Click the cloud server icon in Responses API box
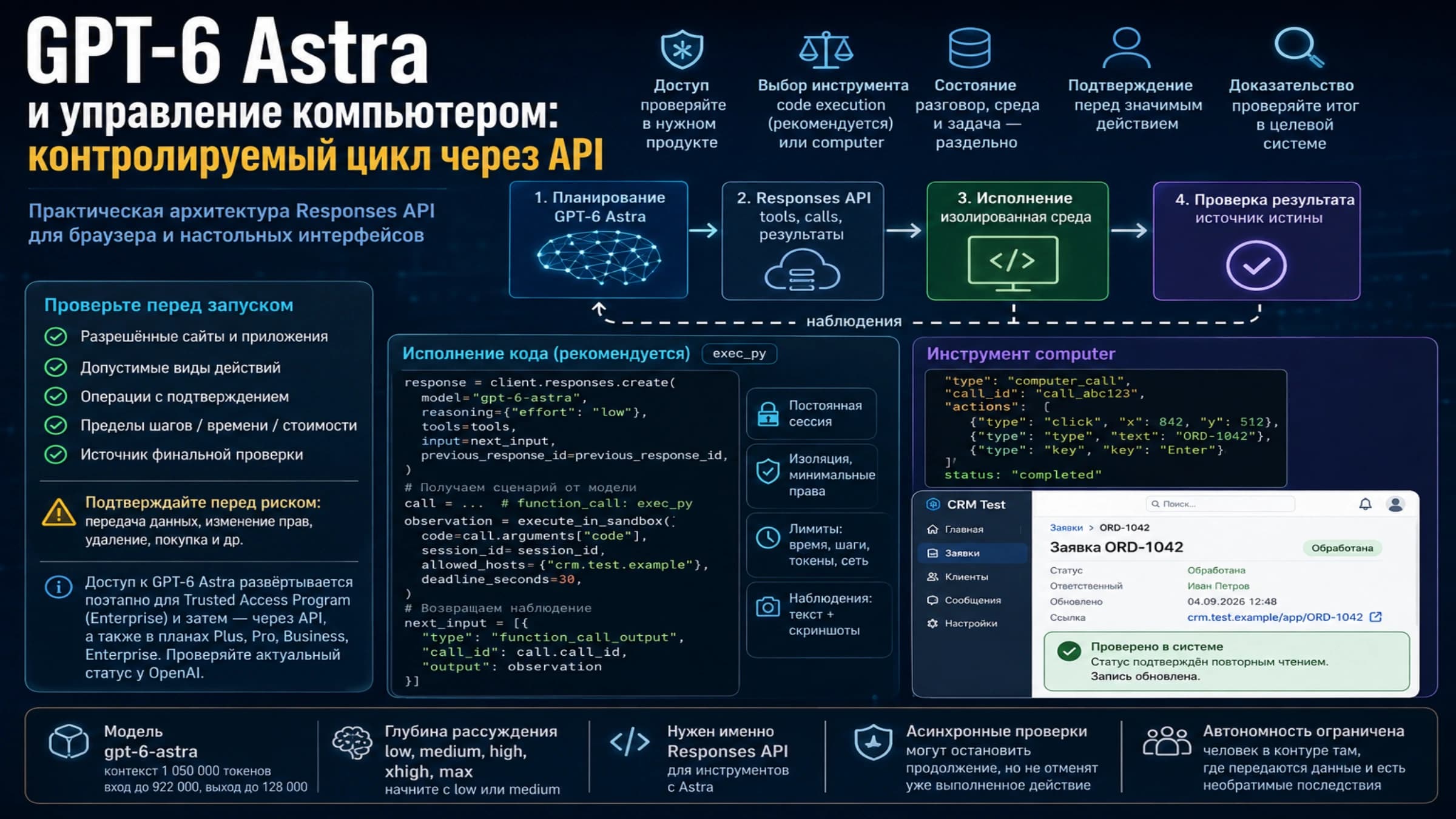This screenshot has width=1456, height=819. click(802, 271)
